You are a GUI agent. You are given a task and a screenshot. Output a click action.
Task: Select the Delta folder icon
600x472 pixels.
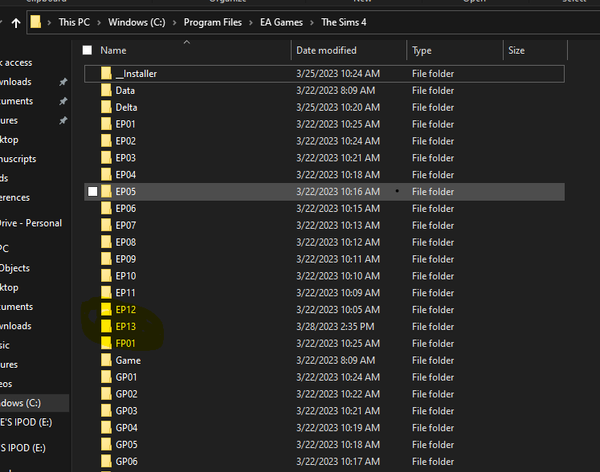106,107
